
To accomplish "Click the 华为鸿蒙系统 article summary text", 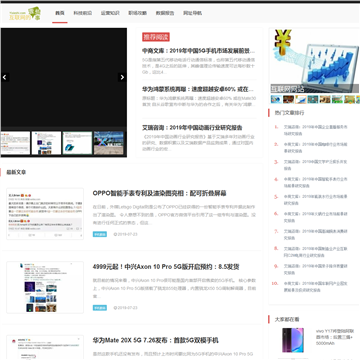I will (x=199, y=101).
